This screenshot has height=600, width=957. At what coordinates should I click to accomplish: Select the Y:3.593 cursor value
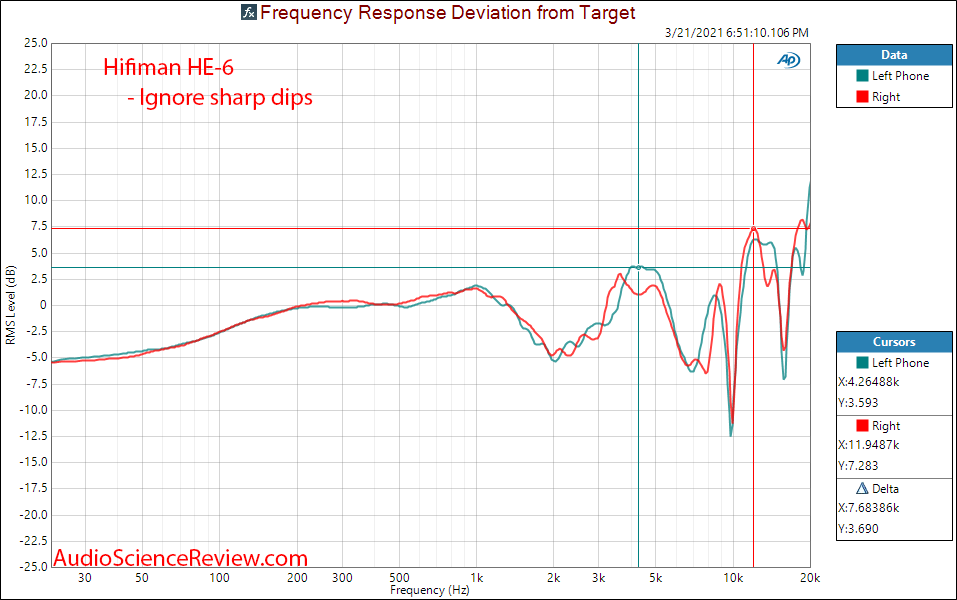point(858,403)
